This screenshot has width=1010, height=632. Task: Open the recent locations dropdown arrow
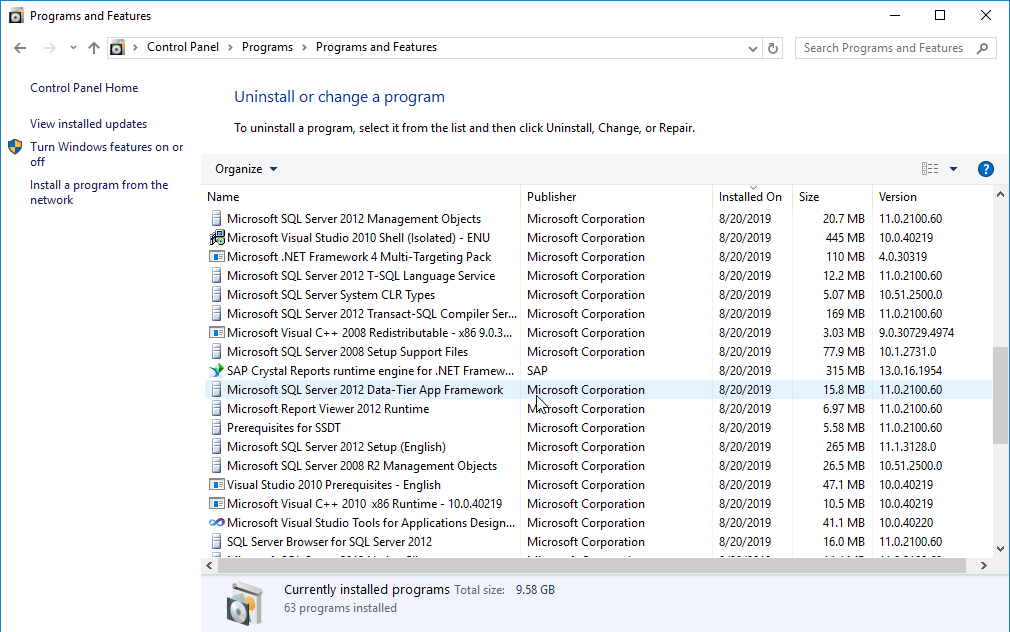73,48
